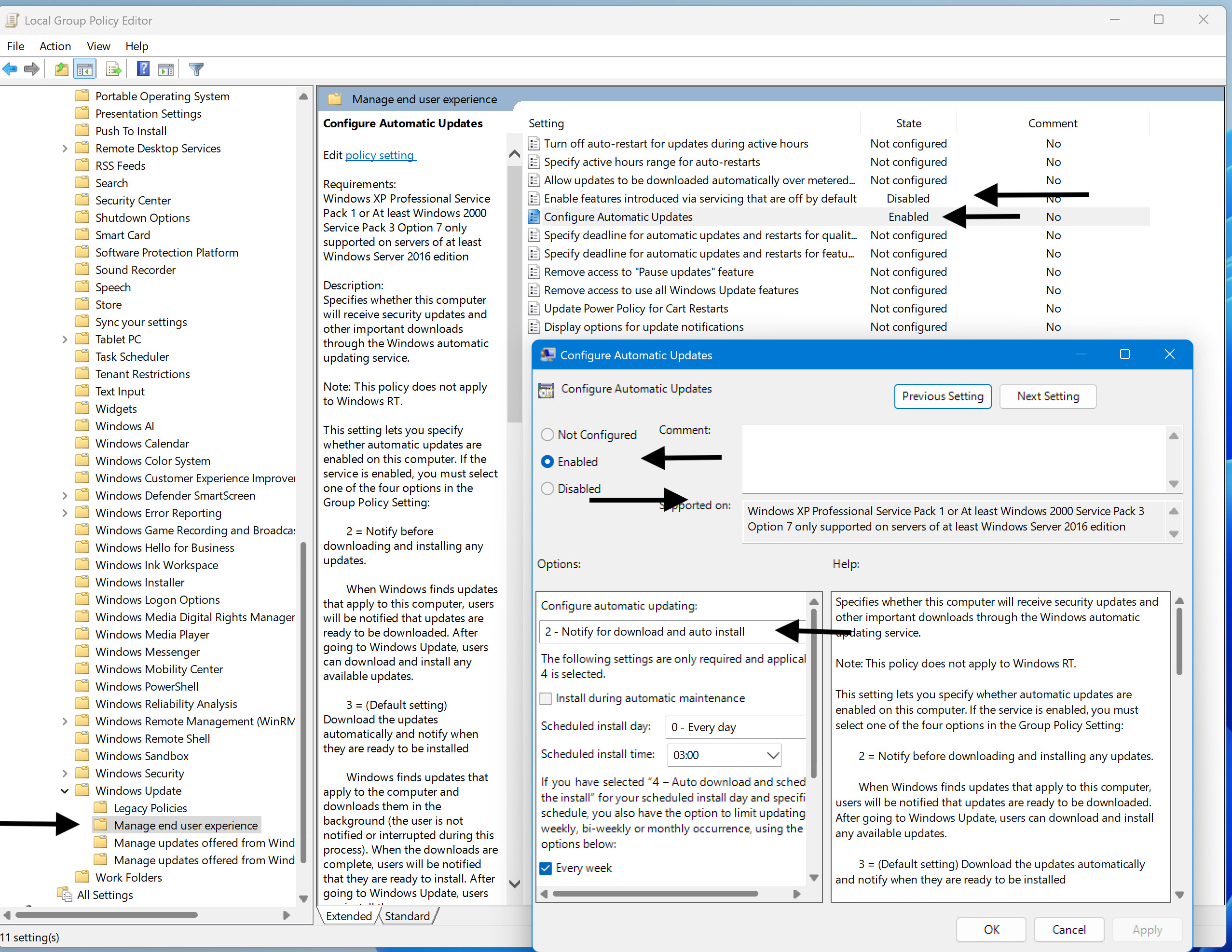Open the Edit policy setting link
This screenshot has height=952, width=1232.
click(x=380, y=155)
